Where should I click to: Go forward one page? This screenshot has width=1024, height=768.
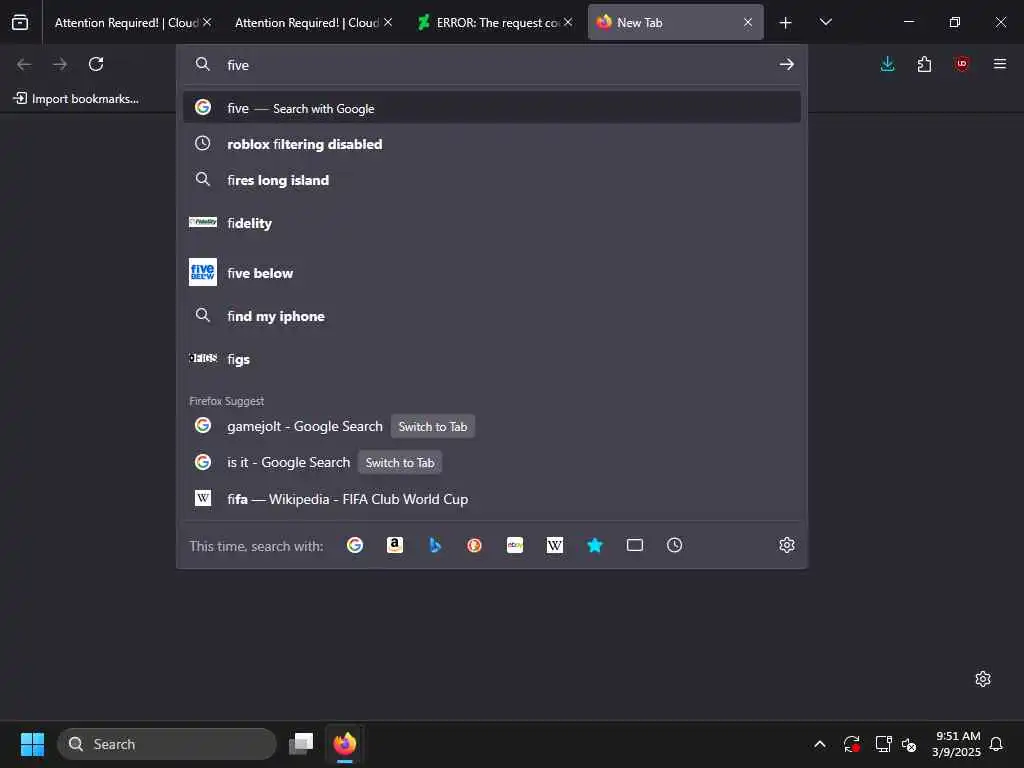[60, 64]
